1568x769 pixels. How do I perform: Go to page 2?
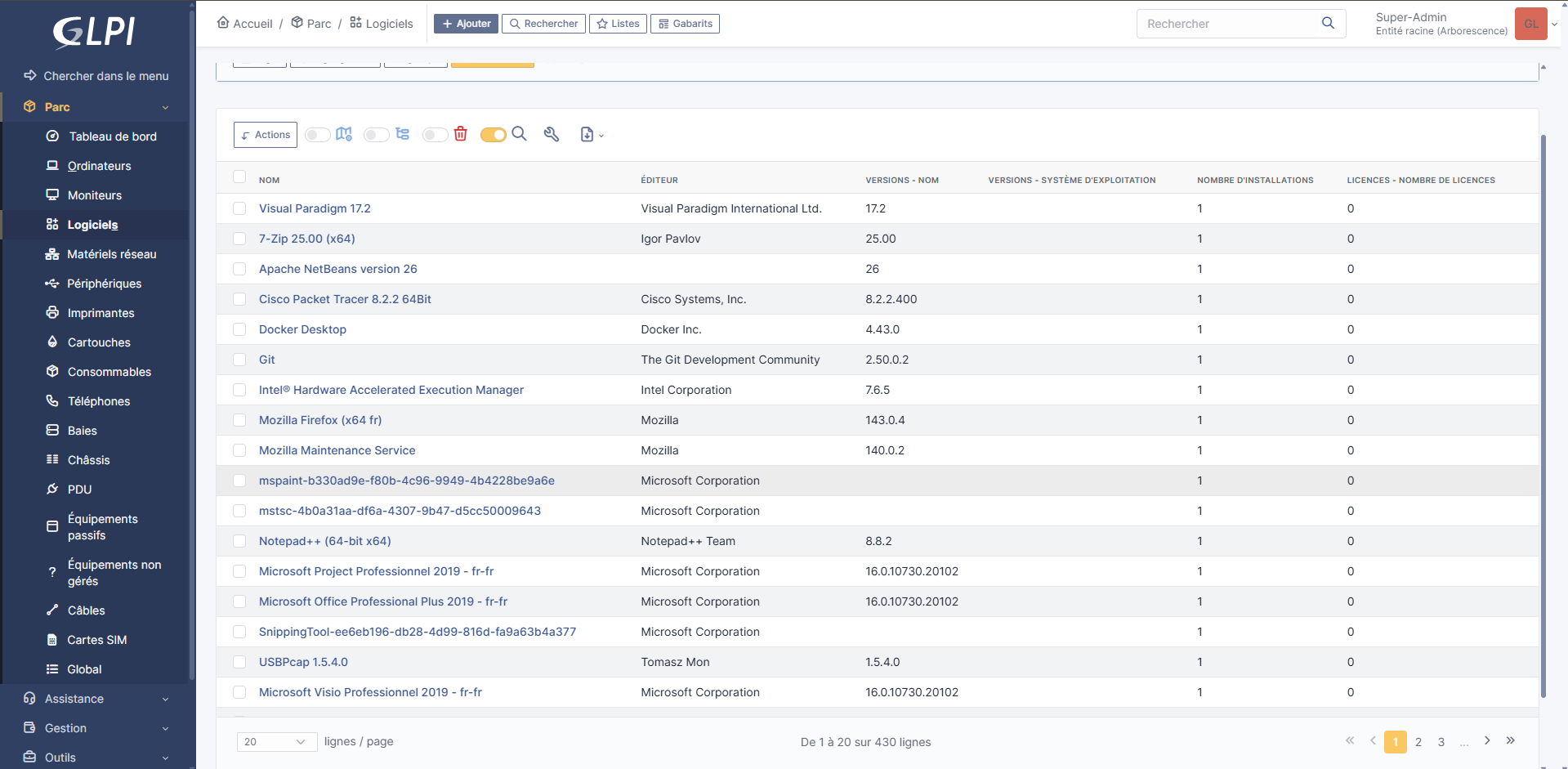tap(1418, 741)
